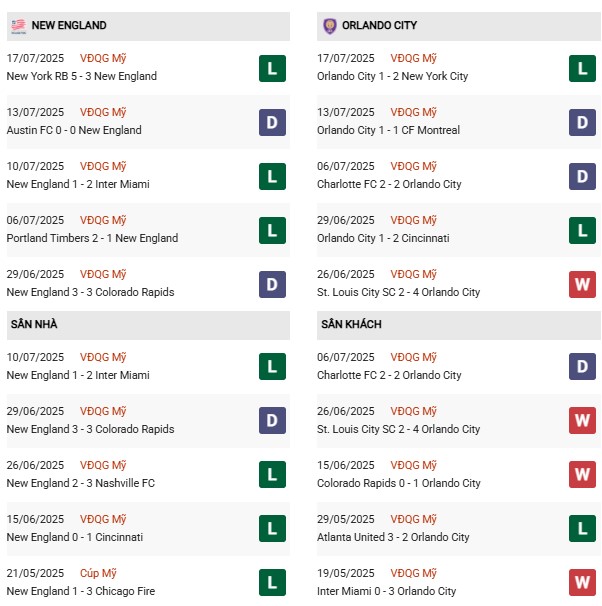Click VĐQG Mỹ link on 19/05/2025 row

click(413, 573)
